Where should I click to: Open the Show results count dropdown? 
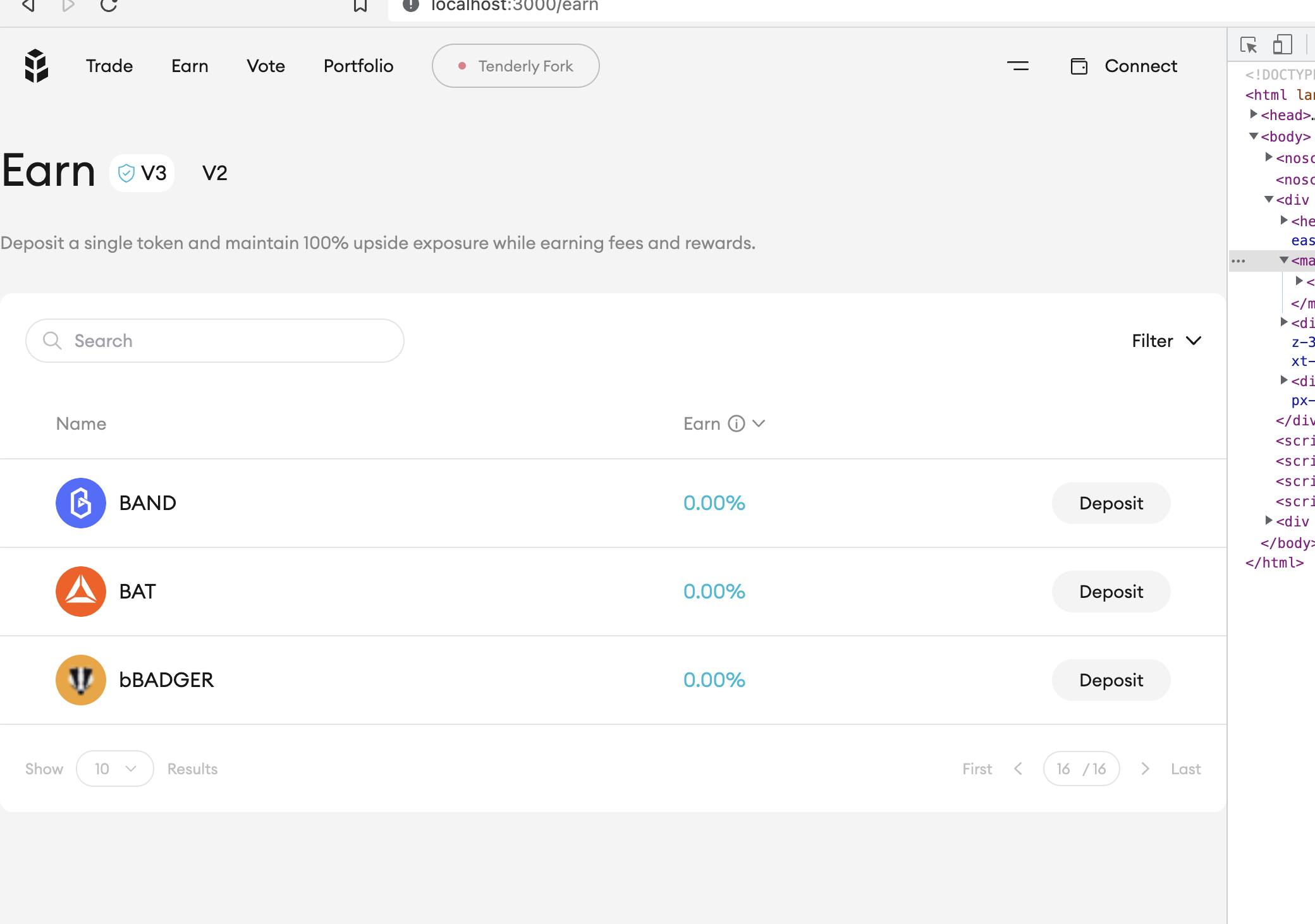pos(114,769)
